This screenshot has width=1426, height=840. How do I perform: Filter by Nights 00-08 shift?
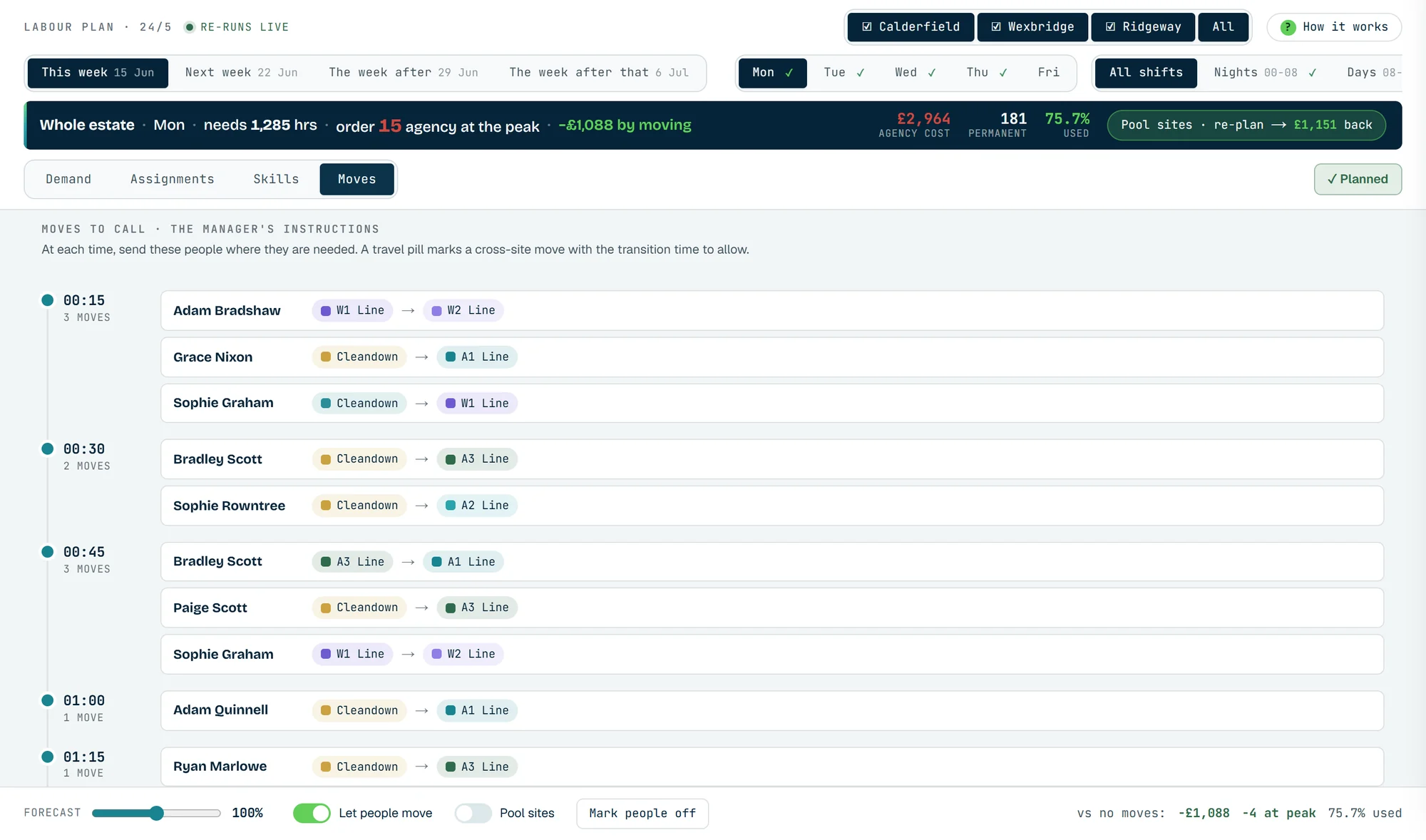pyautogui.click(x=1265, y=73)
